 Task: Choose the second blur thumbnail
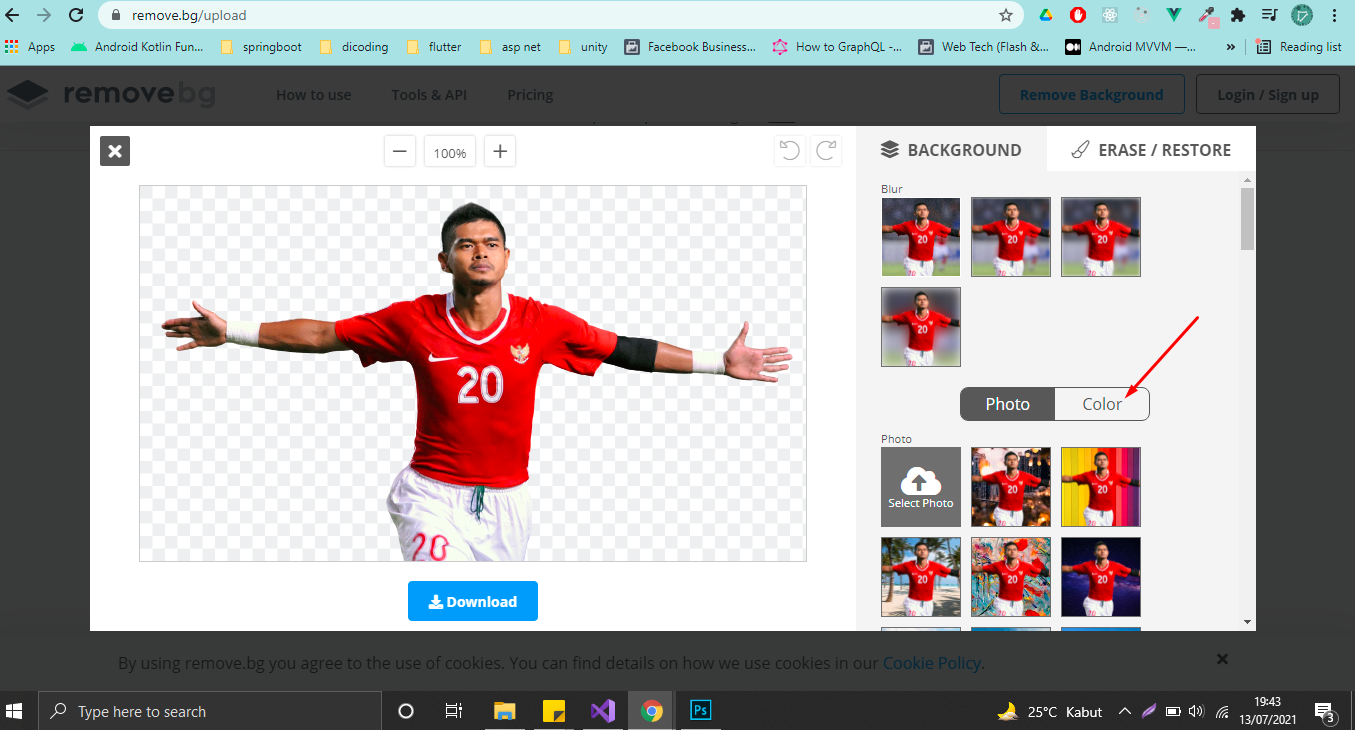tap(1011, 237)
